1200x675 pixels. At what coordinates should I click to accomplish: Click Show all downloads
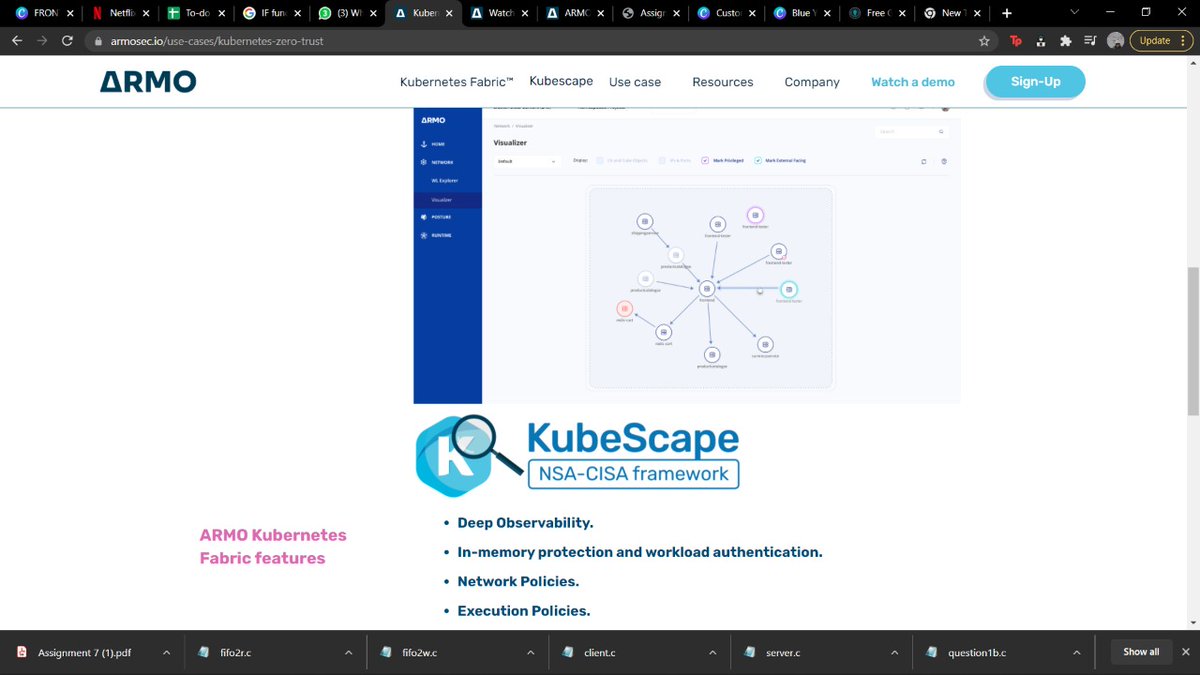tap(1141, 652)
